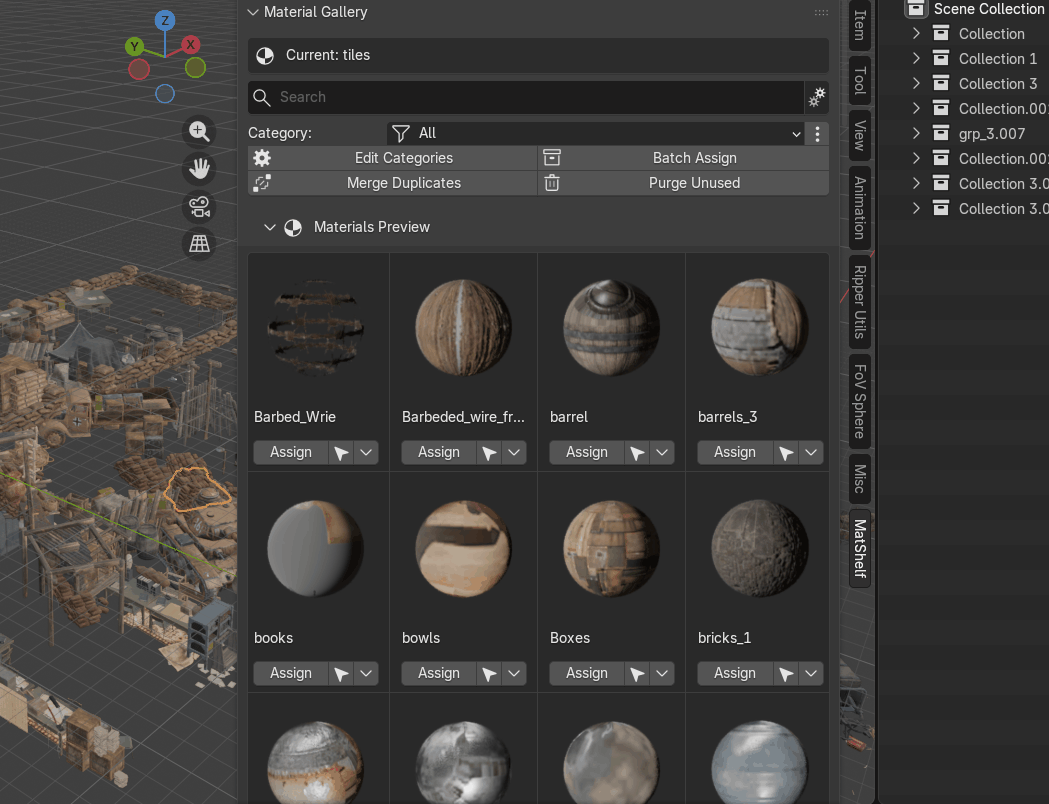Screen dimensions: 1049x804
Task: Switch to the Animation sidebar tab
Action: point(860,208)
